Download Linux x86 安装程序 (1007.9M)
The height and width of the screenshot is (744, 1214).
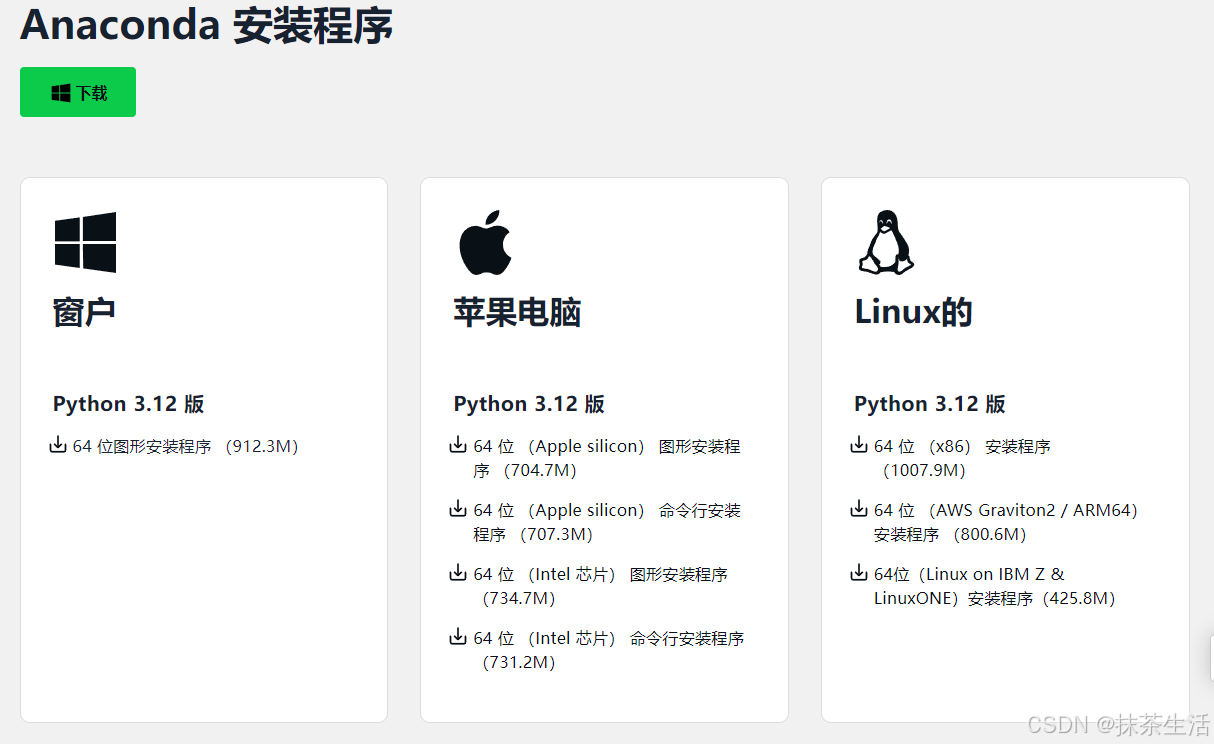pyautogui.click(x=963, y=458)
